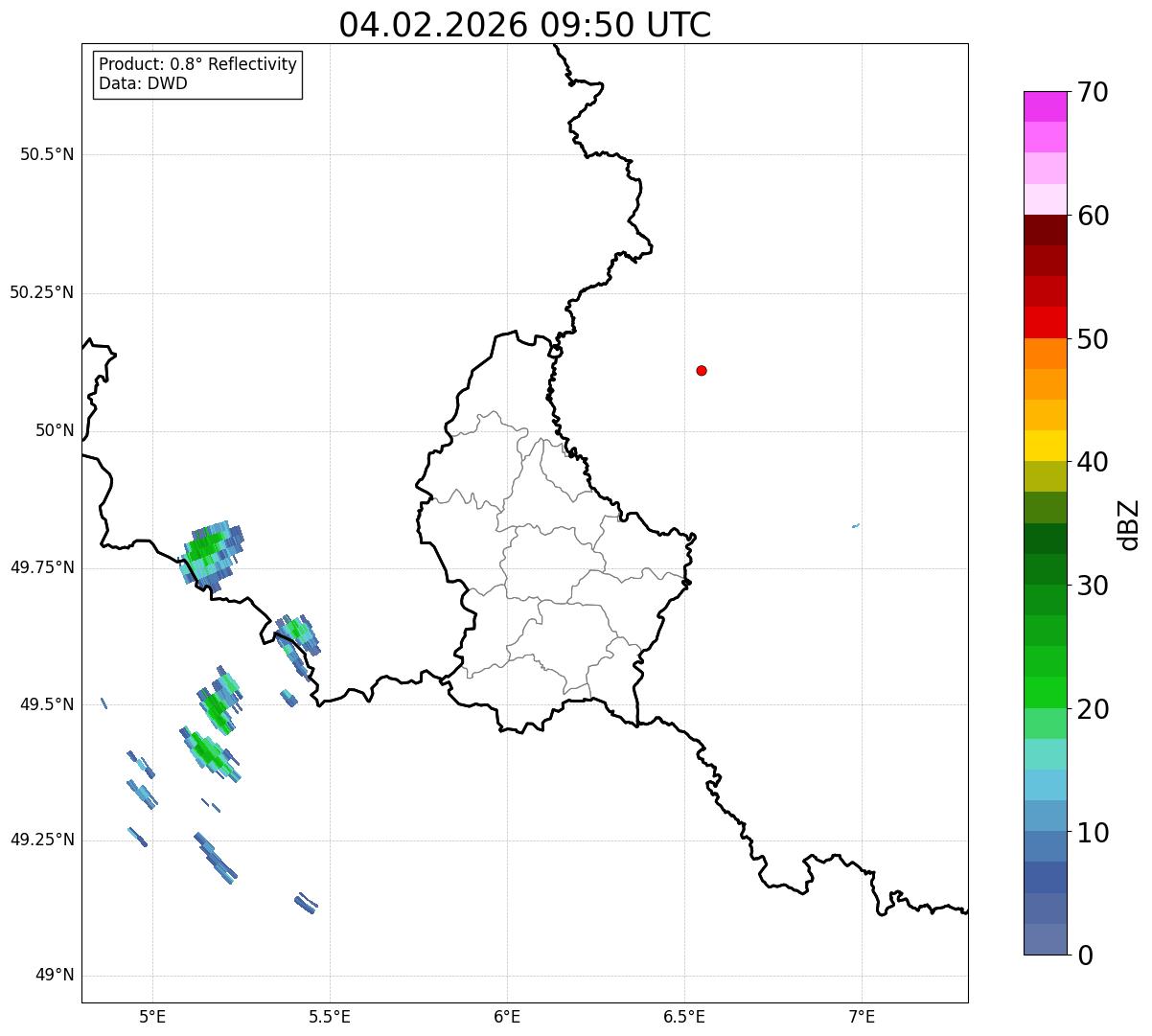Click the green radar echo at 49.5°N
The height and width of the screenshot is (1036, 1152).
point(219,702)
